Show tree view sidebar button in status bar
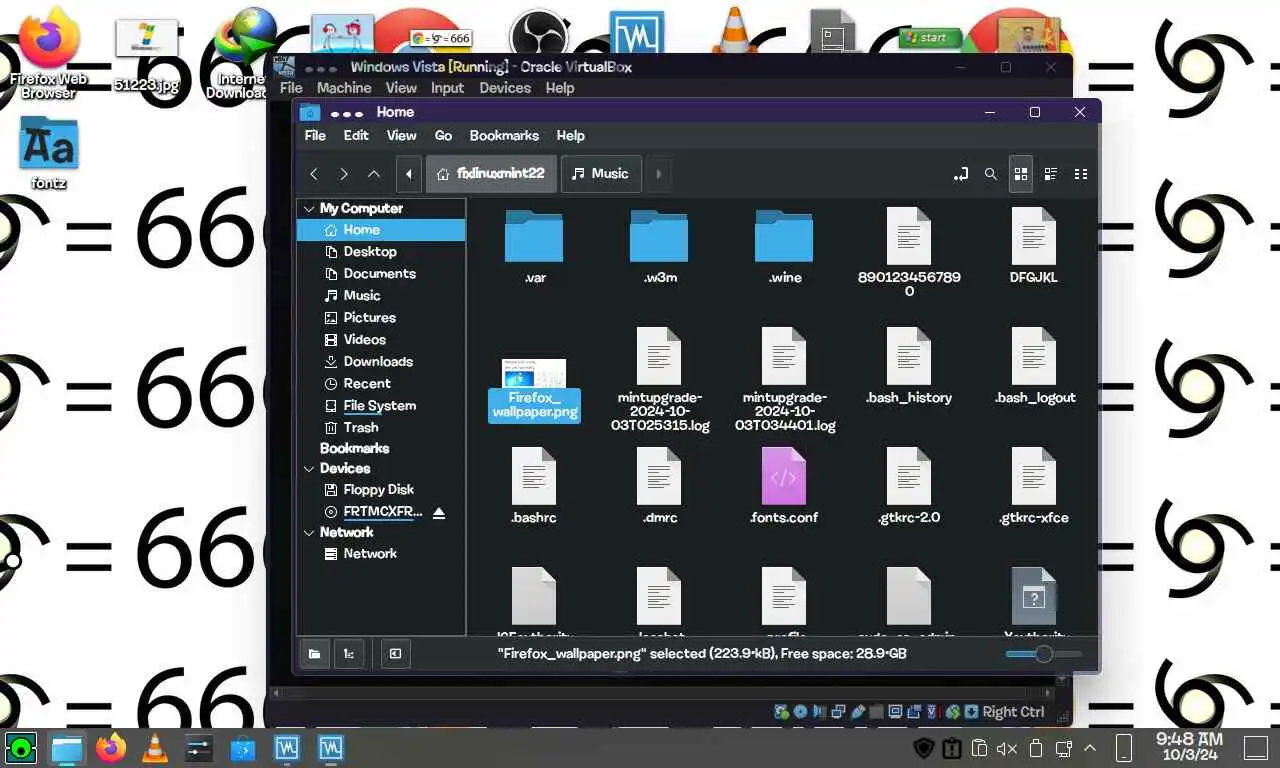 pos(349,654)
